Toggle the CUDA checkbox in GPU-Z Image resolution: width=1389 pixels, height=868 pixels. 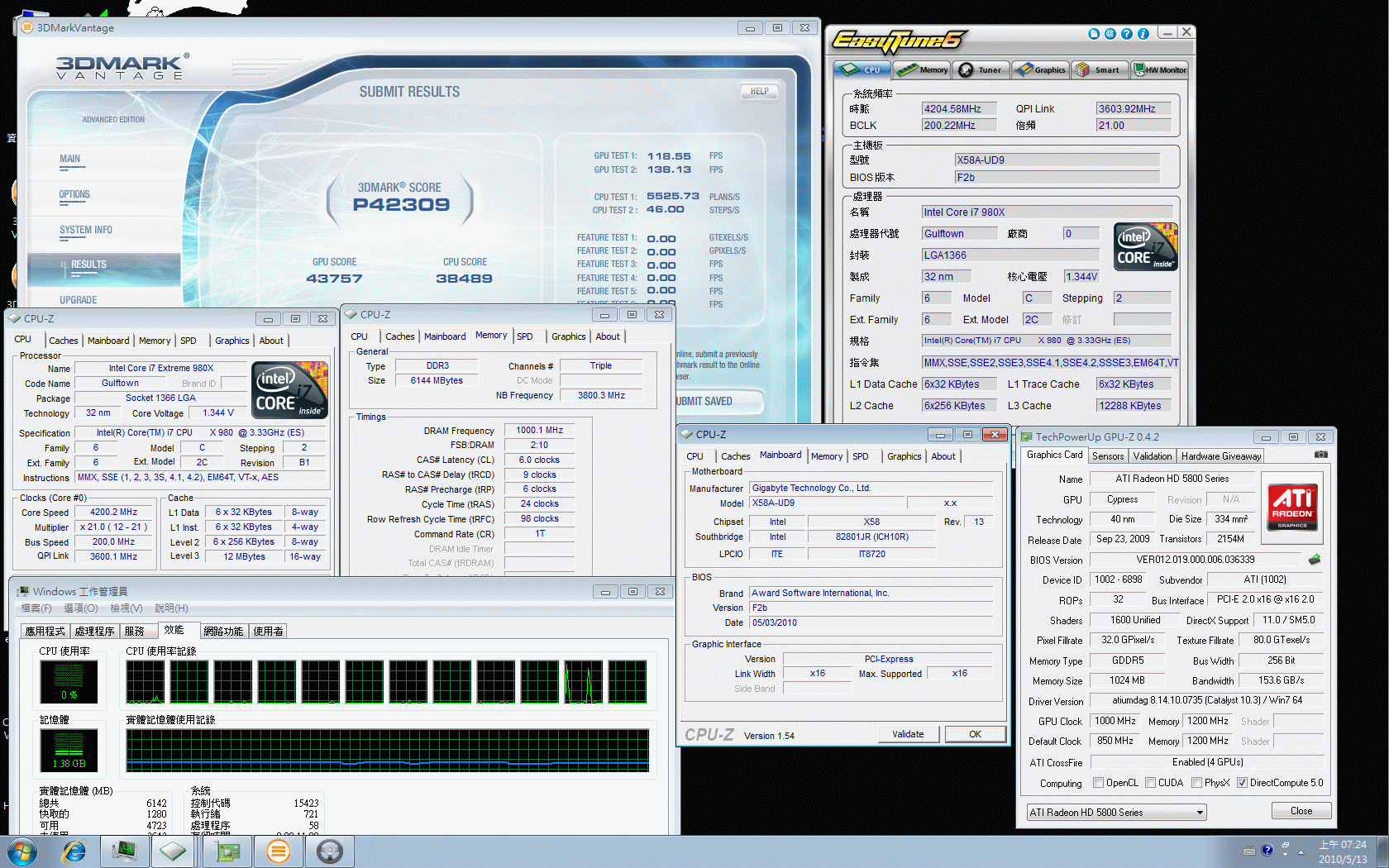pos(1150,783)
